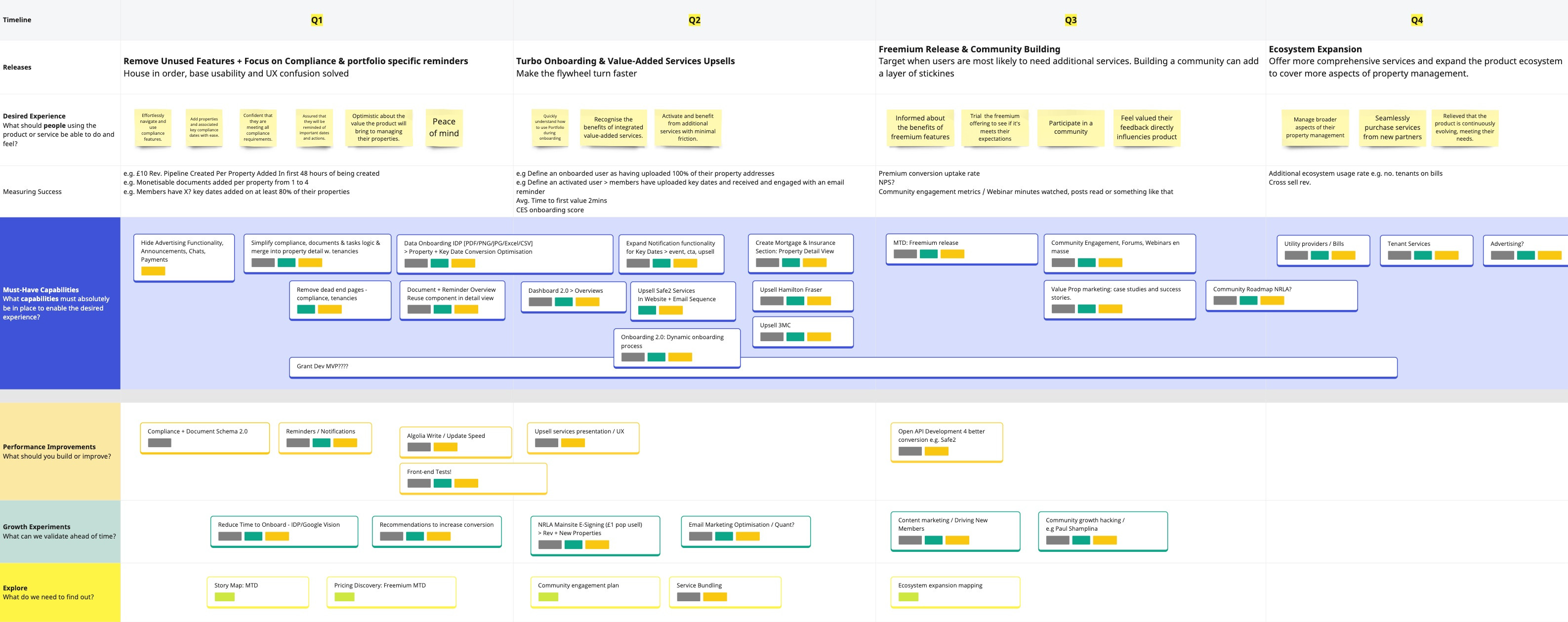The height and width of the screenshot is (622, 1568).
Task: Open the 'Community Roadmap NRLA?' card
Action: (1281, 296)
